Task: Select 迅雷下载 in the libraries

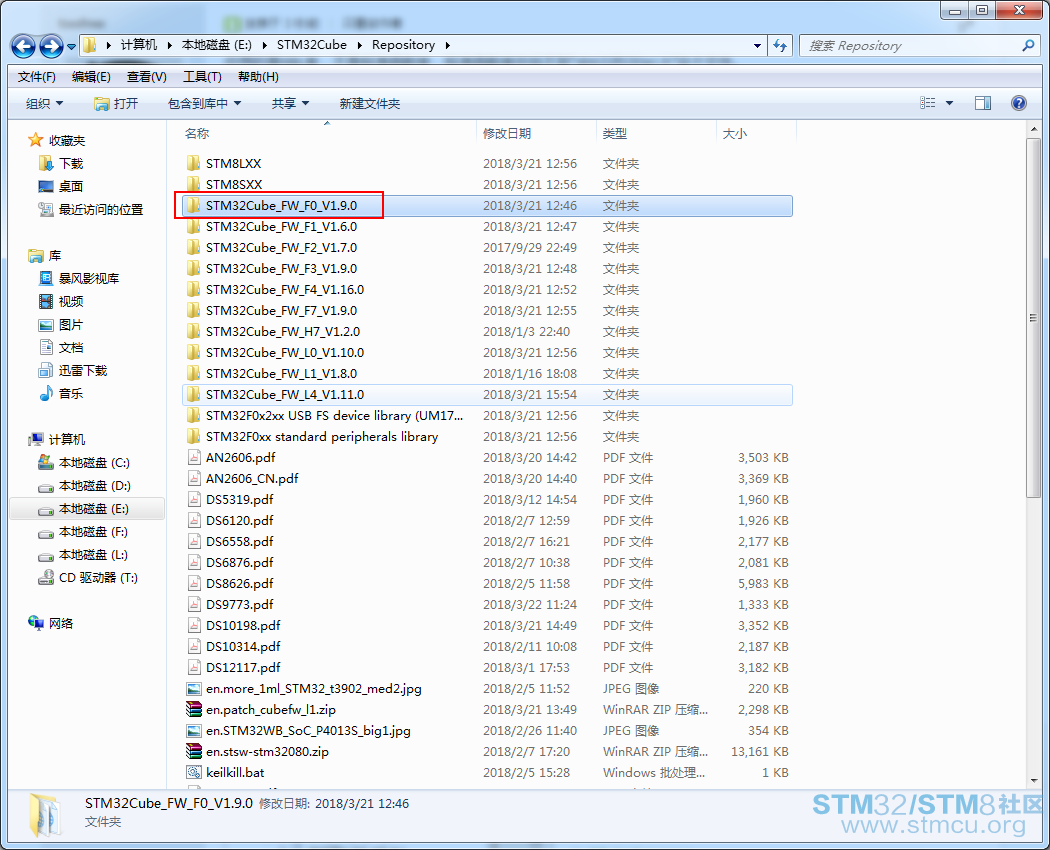Action: coord(83,370)
